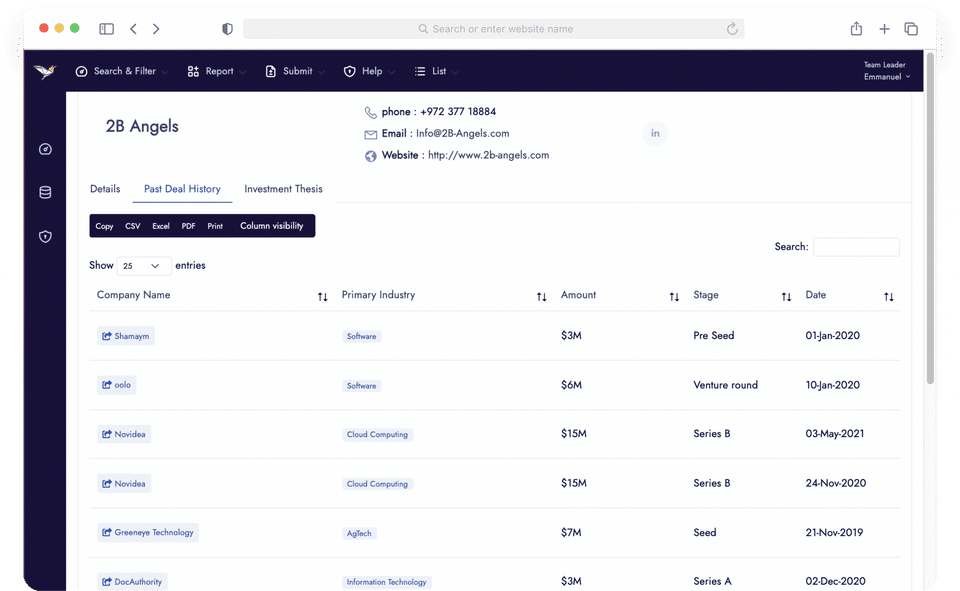Go forward with the browser forward arrow
This screenshot has width=960, height=591.
pos(156,29)
